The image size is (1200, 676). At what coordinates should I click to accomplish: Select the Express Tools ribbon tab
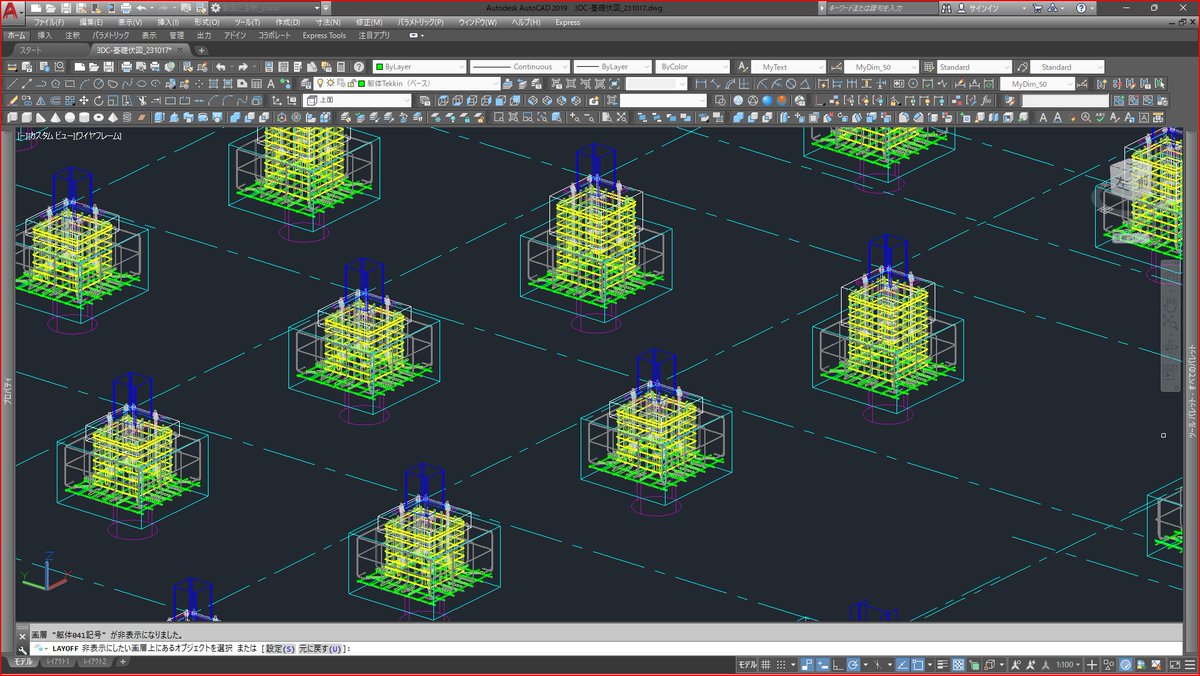tap(324, 35)
